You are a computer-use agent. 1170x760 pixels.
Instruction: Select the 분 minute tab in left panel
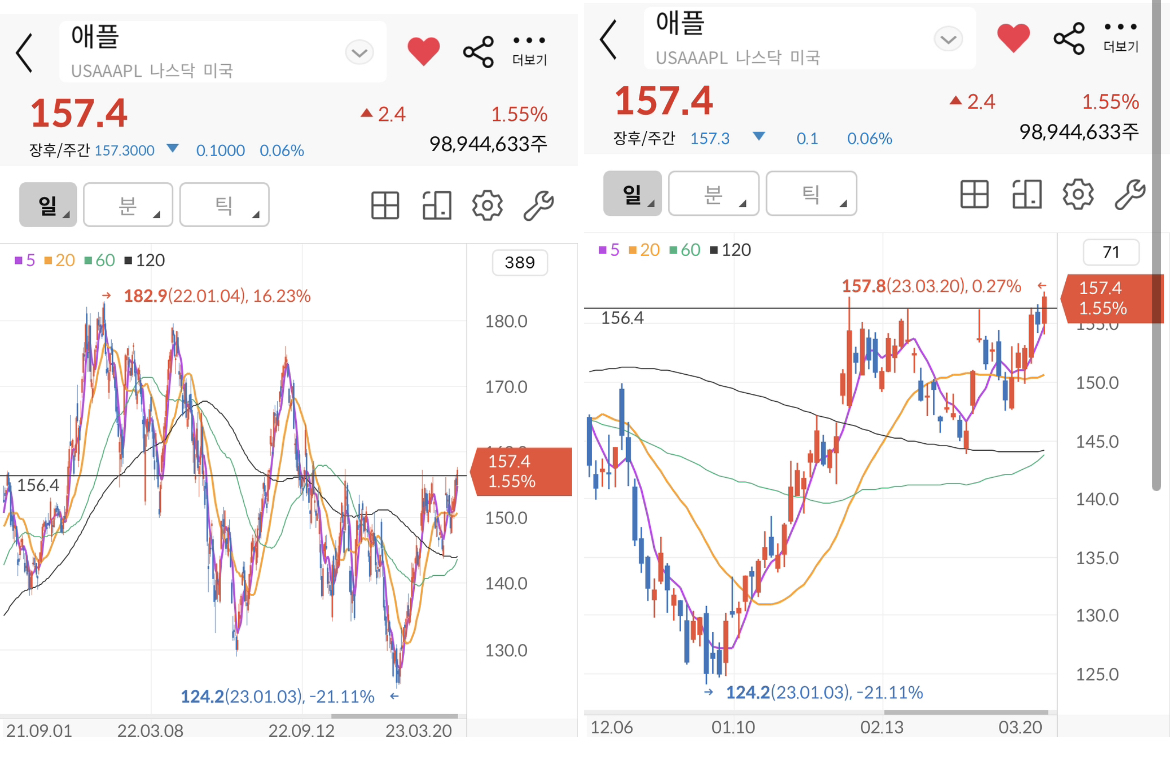tap(128, 204)
